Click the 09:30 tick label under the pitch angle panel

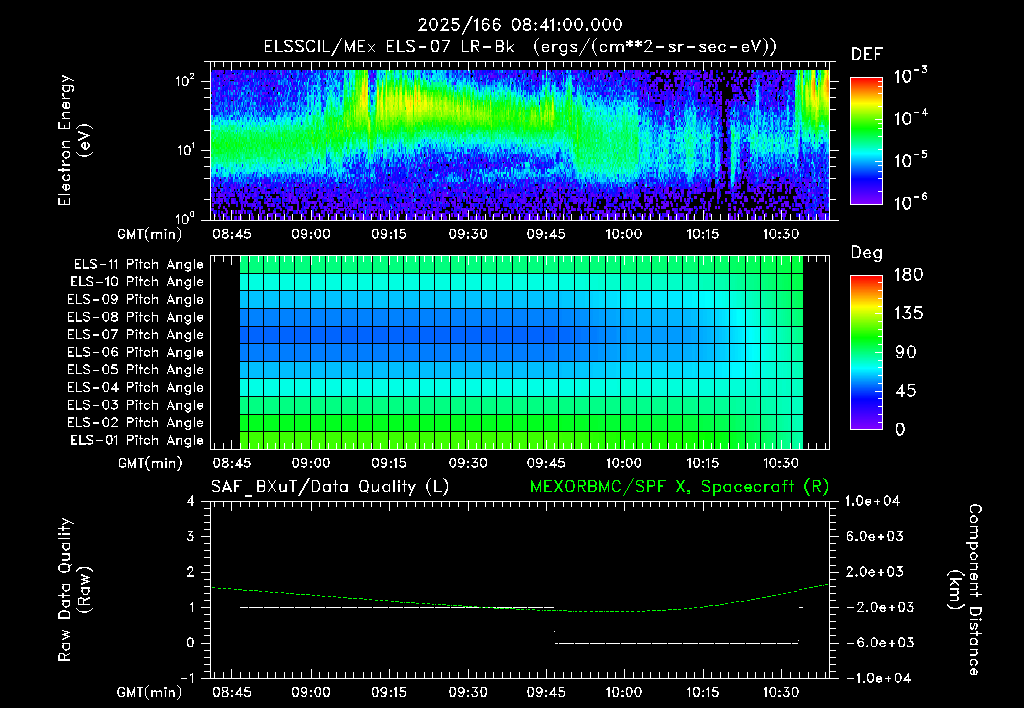[x=468, y=463]
